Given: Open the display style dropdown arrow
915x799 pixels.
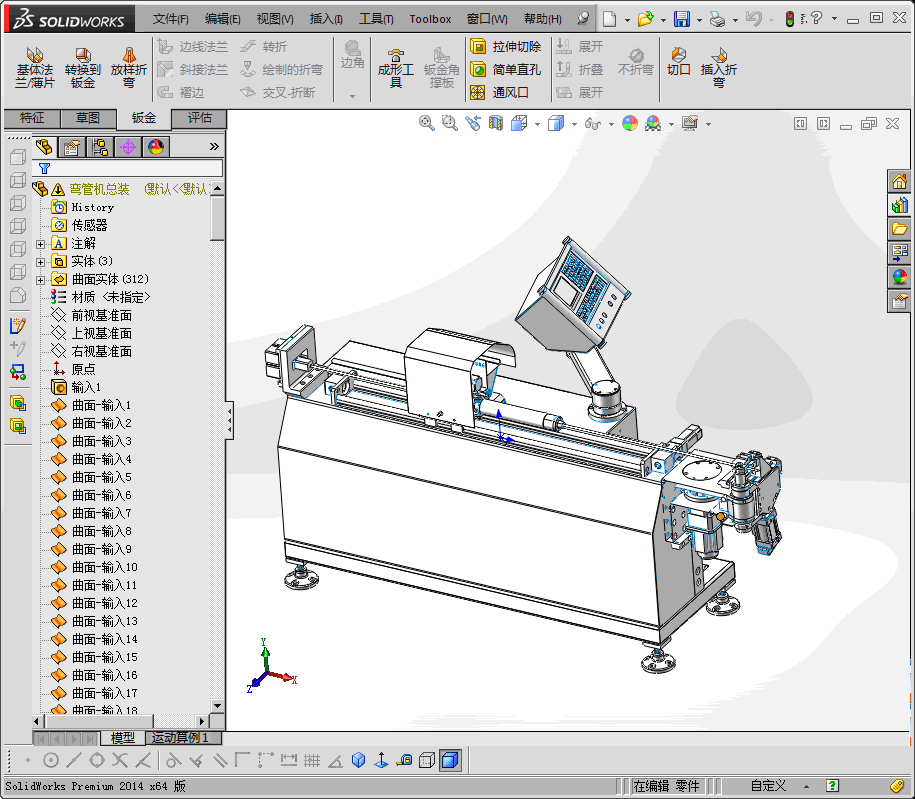Looking at the screenshot, I should (574, 124).
